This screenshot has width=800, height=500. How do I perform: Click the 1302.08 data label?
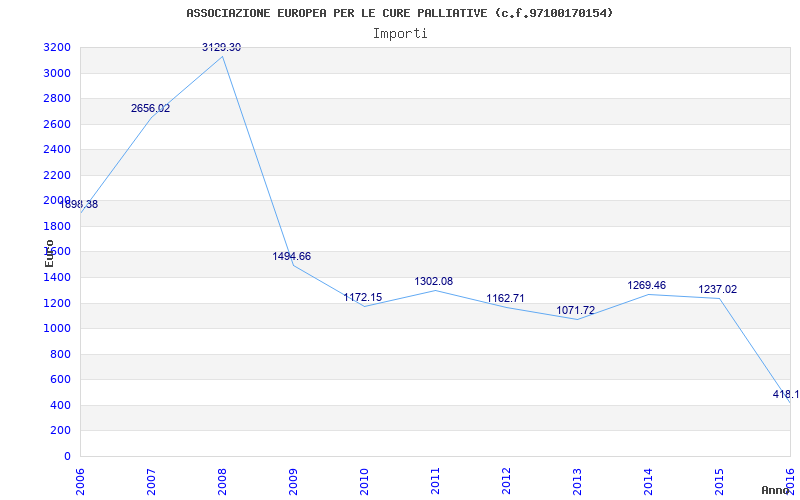tap(434, 281)
